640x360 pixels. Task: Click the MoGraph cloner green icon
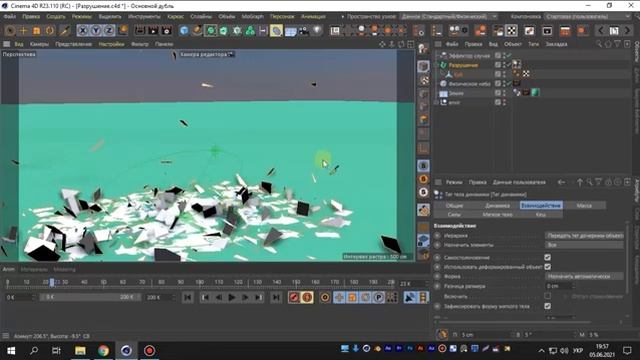tap(250, 31)
